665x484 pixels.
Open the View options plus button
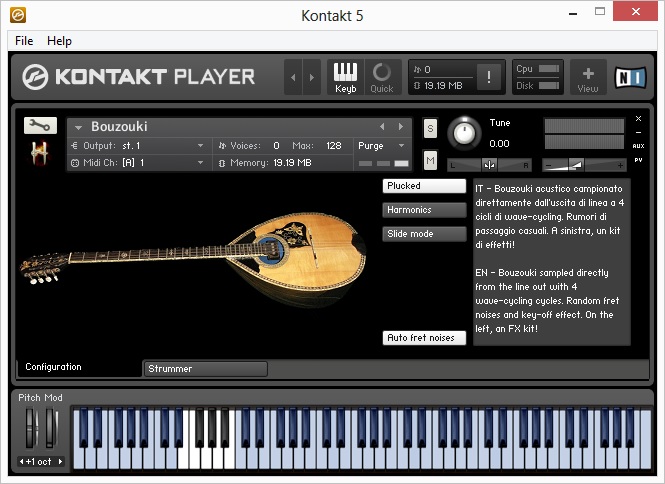pos(588,77)
